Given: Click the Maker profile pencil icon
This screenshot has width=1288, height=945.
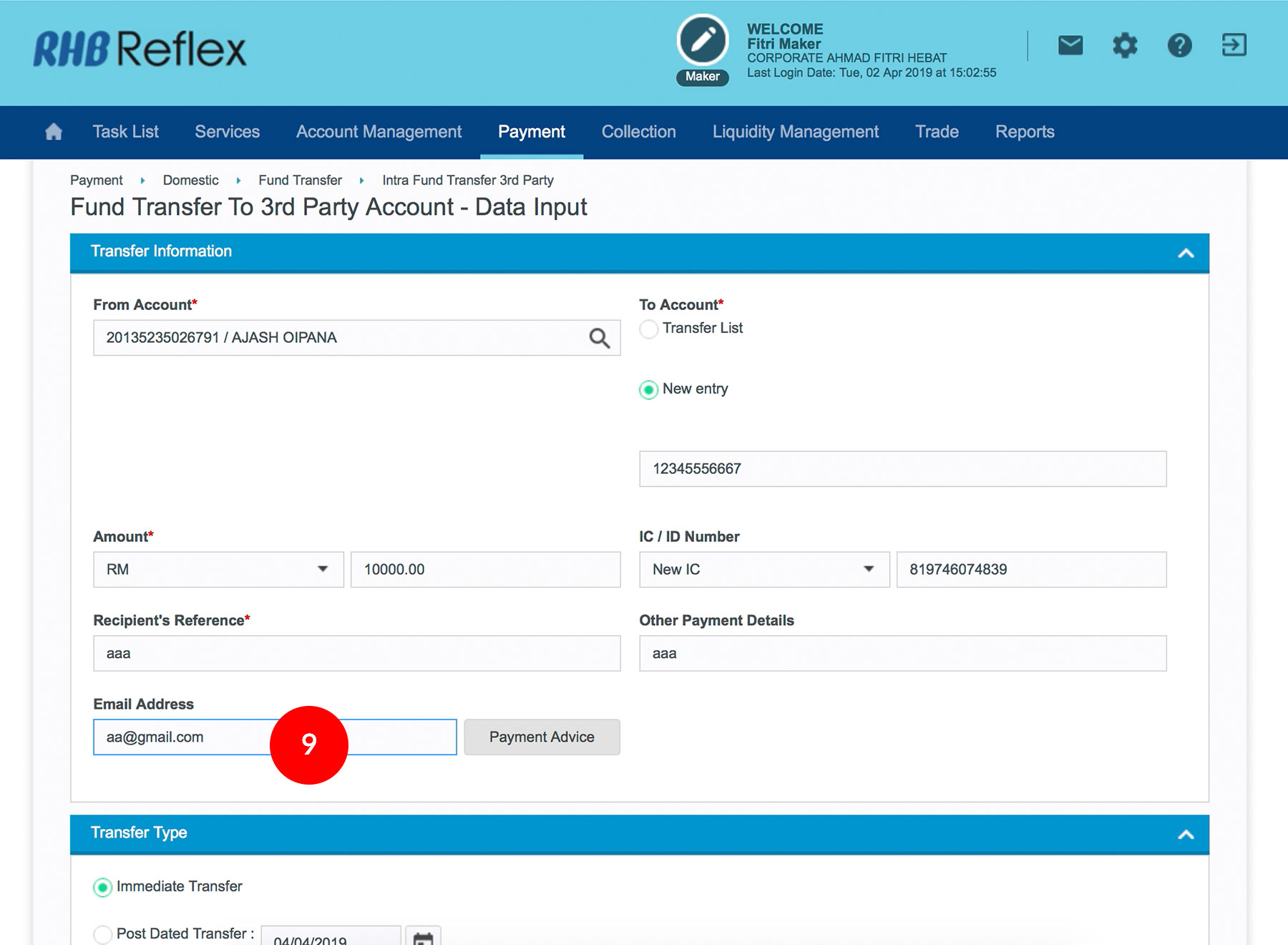Looking at the screenshot, I should coord(702,41).
